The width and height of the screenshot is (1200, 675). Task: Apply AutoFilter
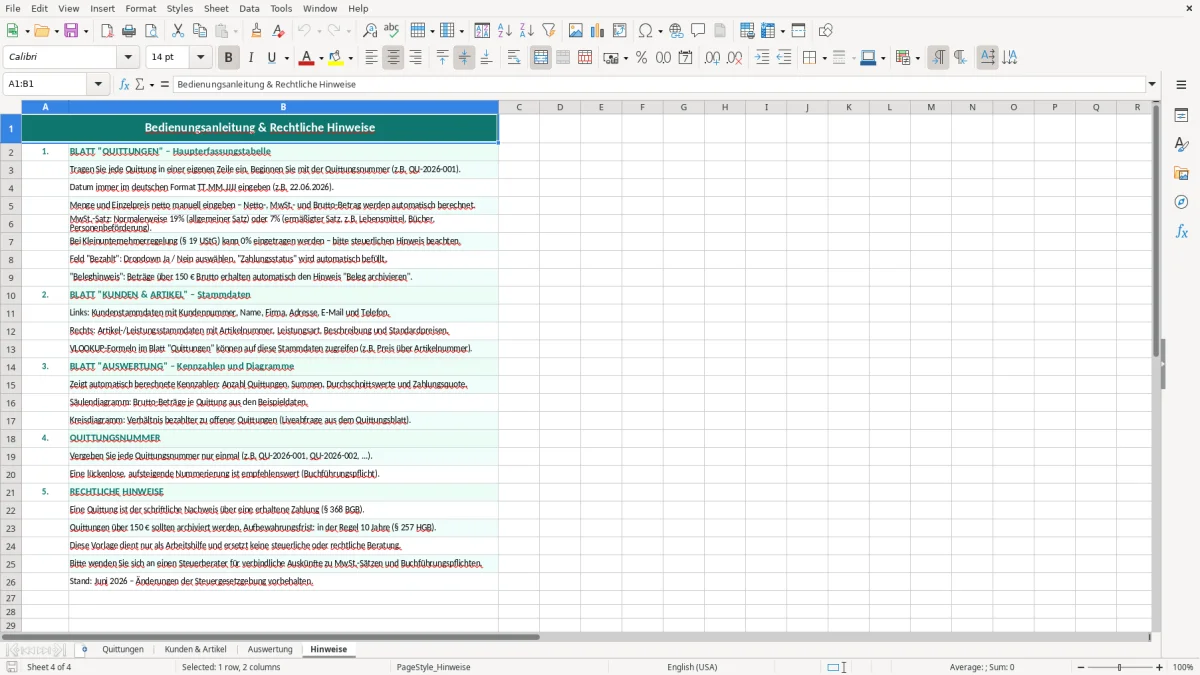tap(549, 31)
